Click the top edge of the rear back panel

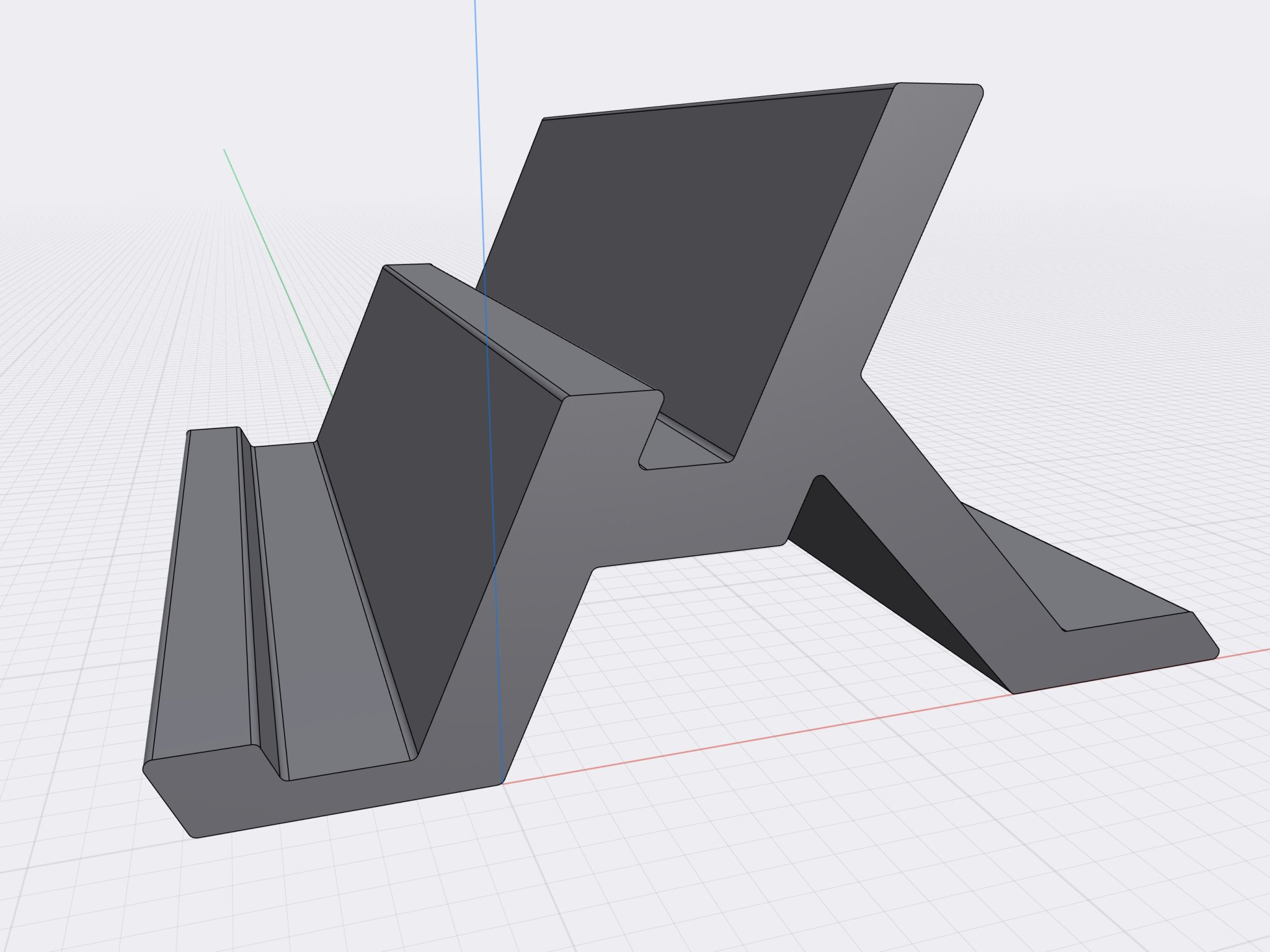[713, 101]
